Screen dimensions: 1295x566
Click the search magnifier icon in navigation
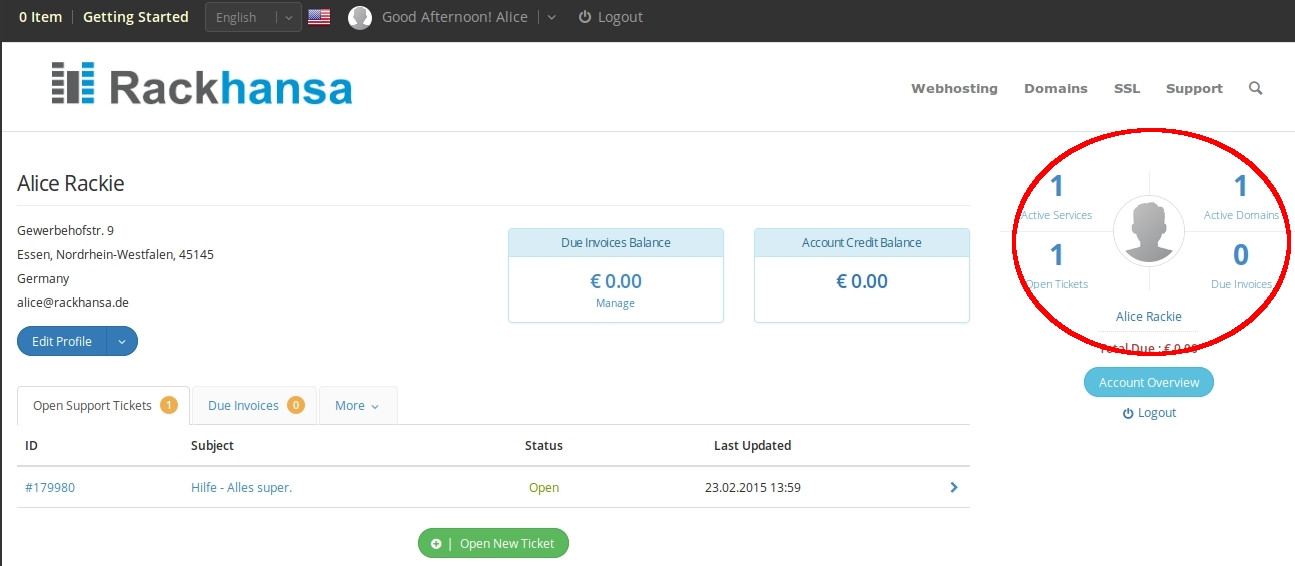1255,88
